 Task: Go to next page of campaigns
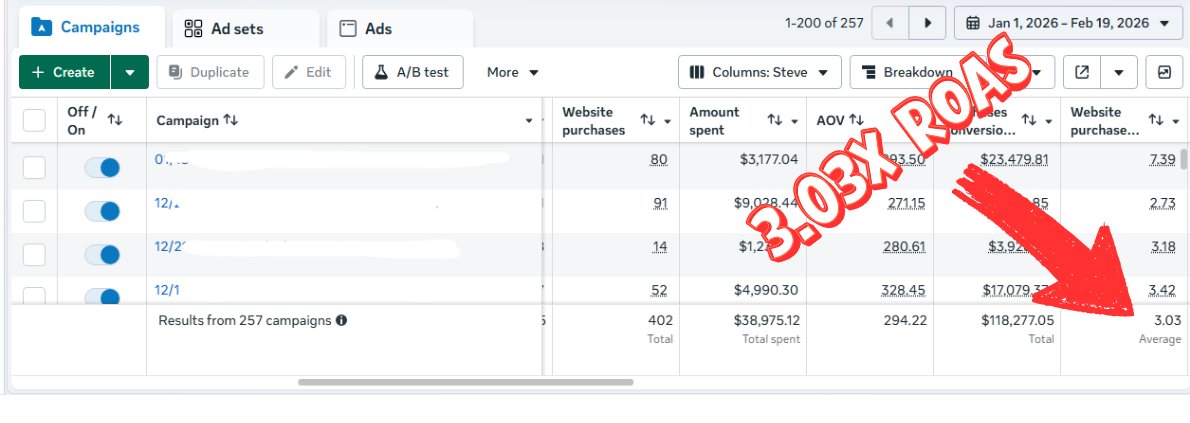click(927, 23)
